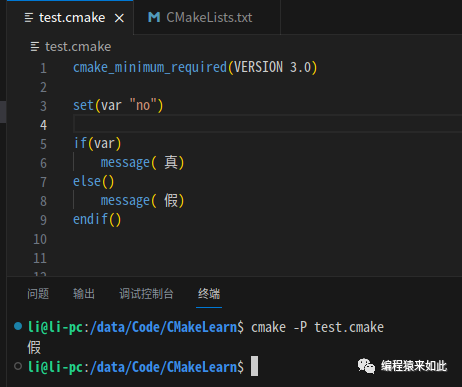The width and height of the screenshot is (462, 387).
Task: Click the hollow prompt decoration circle in terminal
Action: pyautogui.click(x=18, y=366)
